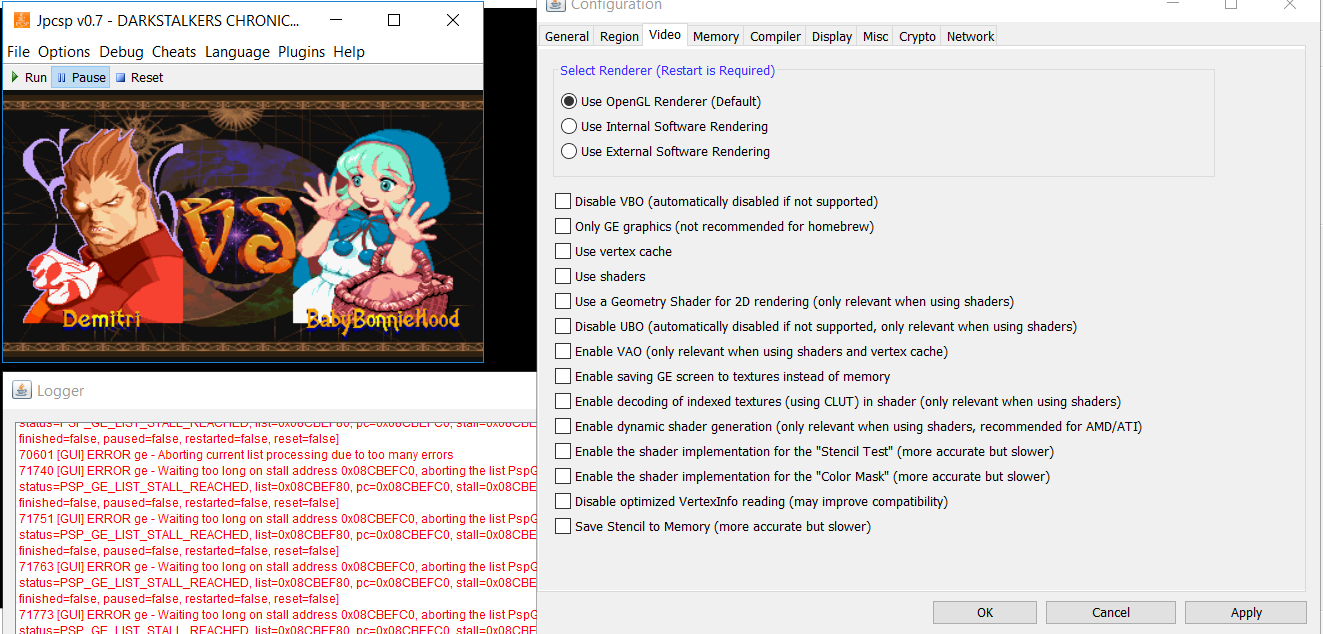Toggle the Enable VAO checkbox
Image resolution: width=1323 pixels, height=634 pixels.
(x=564, y=351)
